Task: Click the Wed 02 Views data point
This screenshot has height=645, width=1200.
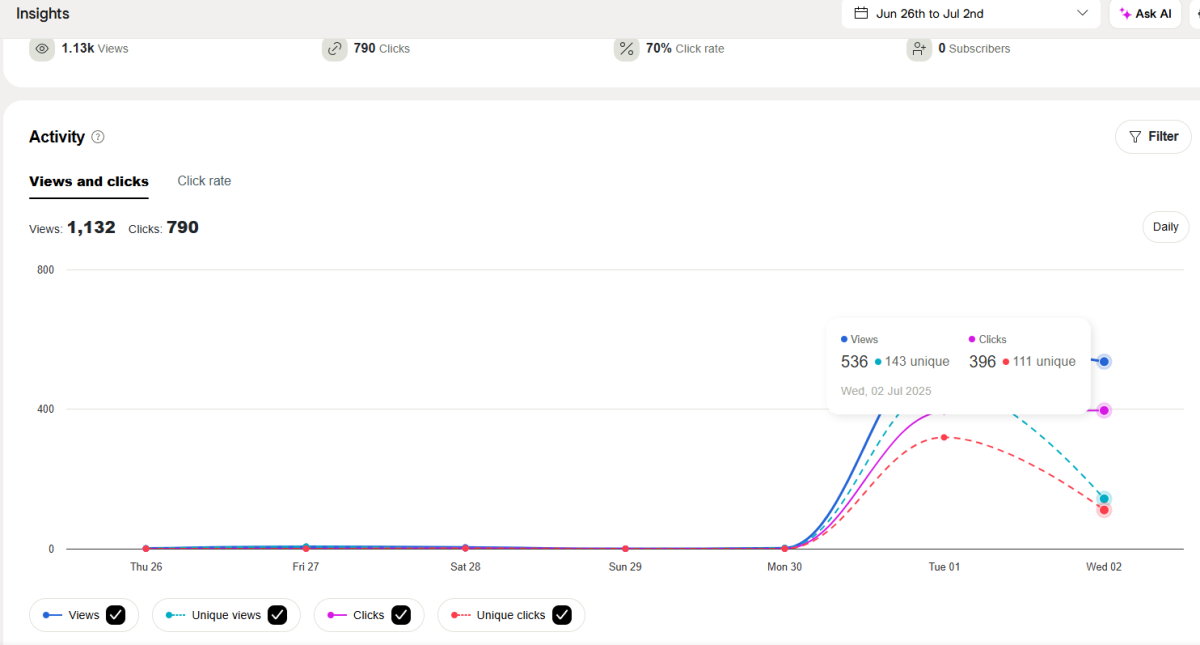Action: click(x=1104, y=361)
